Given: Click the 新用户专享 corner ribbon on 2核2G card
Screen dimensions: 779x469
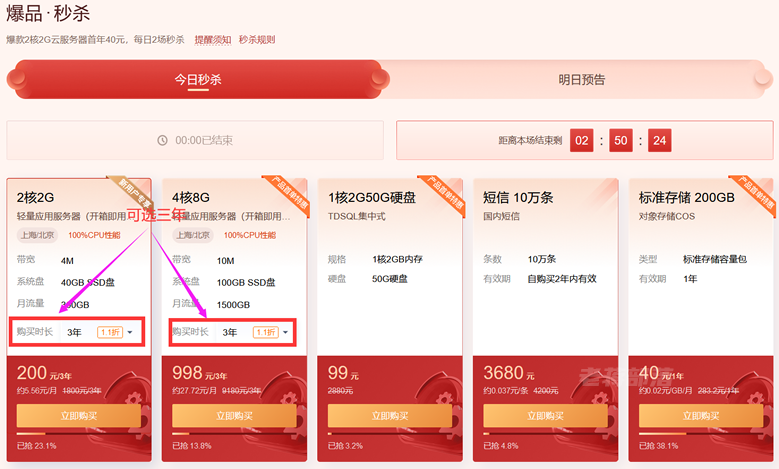Looking at the screenshot, I should (x=134, y=191).
